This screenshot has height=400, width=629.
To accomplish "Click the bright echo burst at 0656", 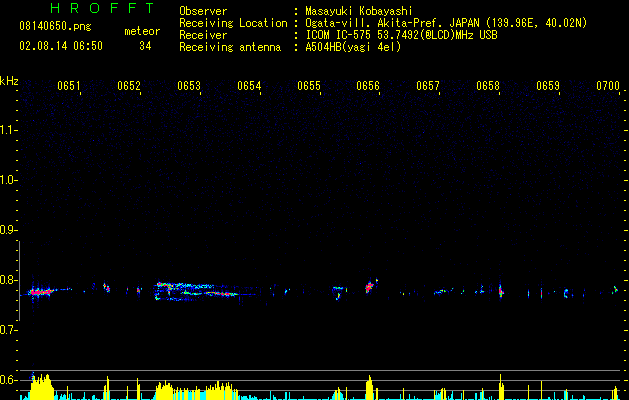I will tap(370, 286).
